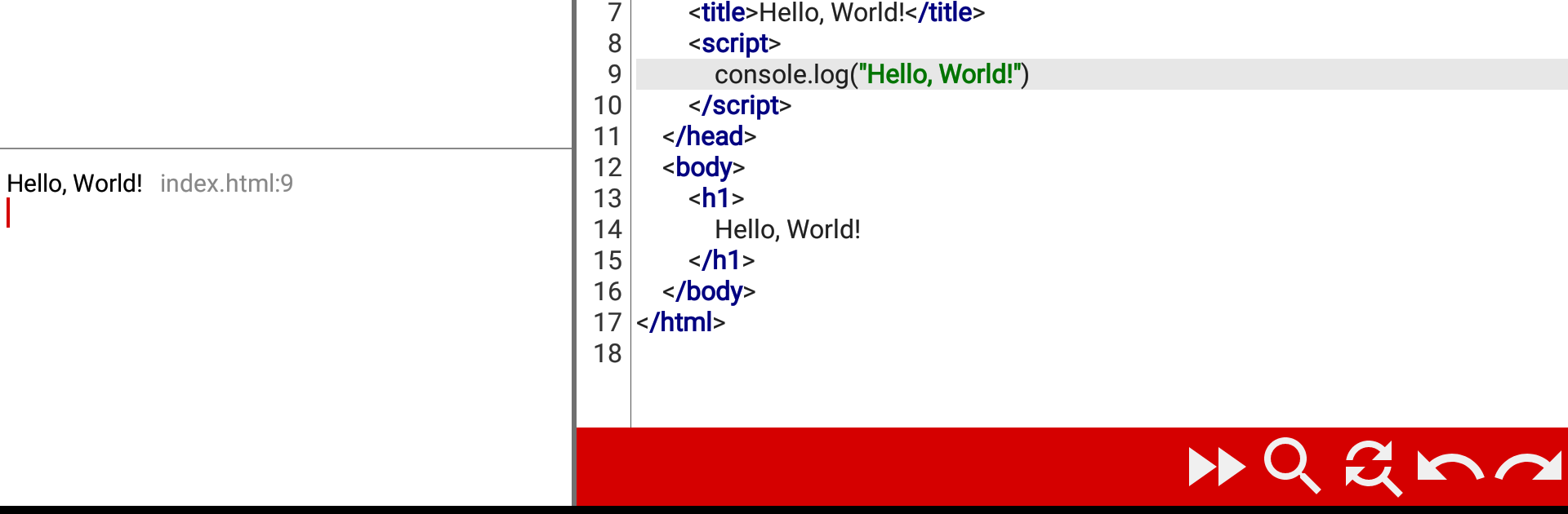Click the <title> line in the editor
The image size is (1568, 514).
click(x=836, y=12)
